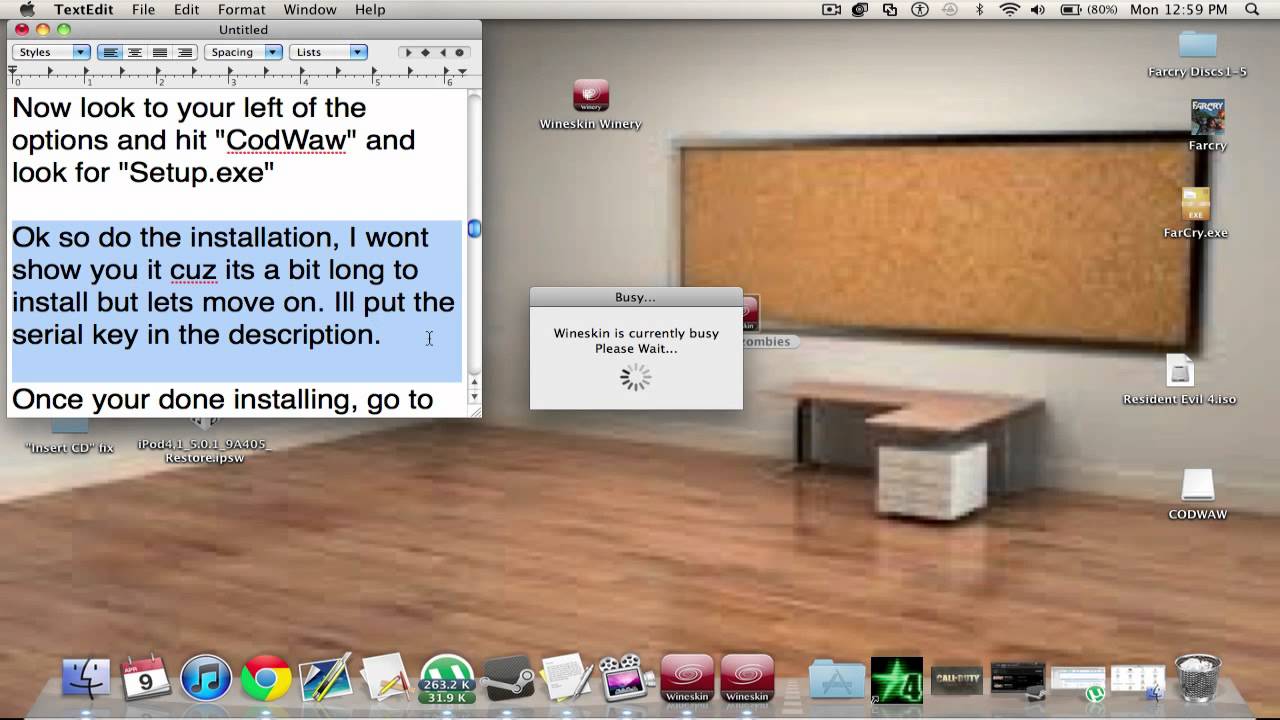The height and width of the screenshot is (720, 1280).
Task: Click the misspelled word "CodWaw"
Action: pyautogui.click(x=286, y=139)
